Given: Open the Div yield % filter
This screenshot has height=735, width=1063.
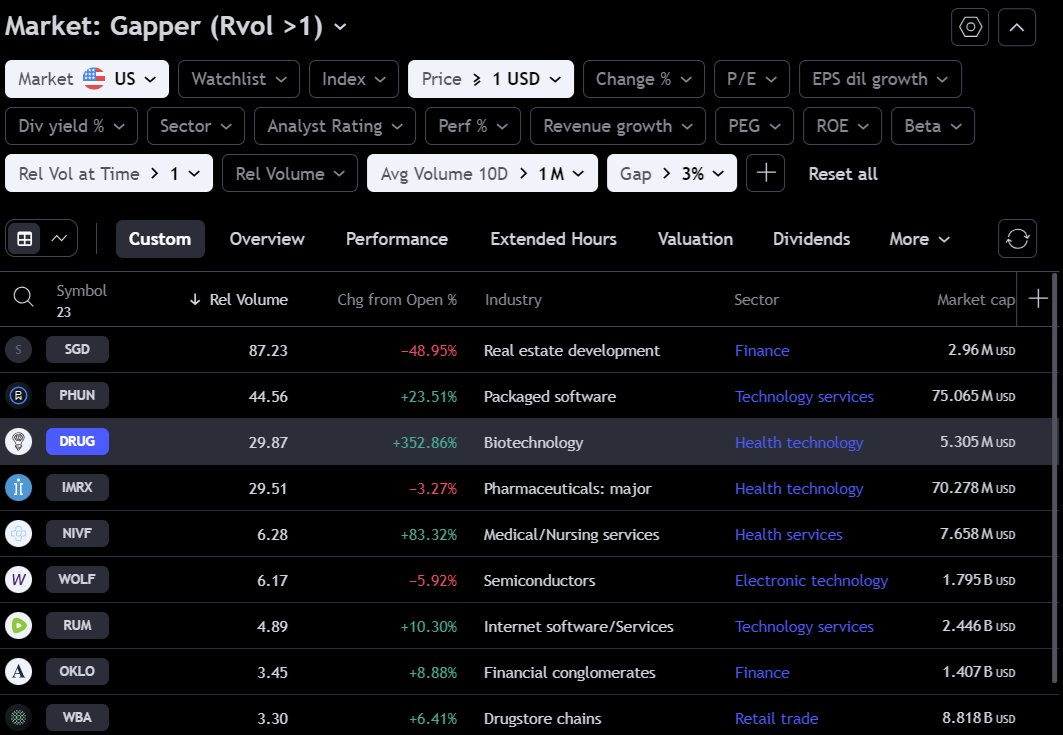Looking at the screenshot, I should (x=71, y=126).
